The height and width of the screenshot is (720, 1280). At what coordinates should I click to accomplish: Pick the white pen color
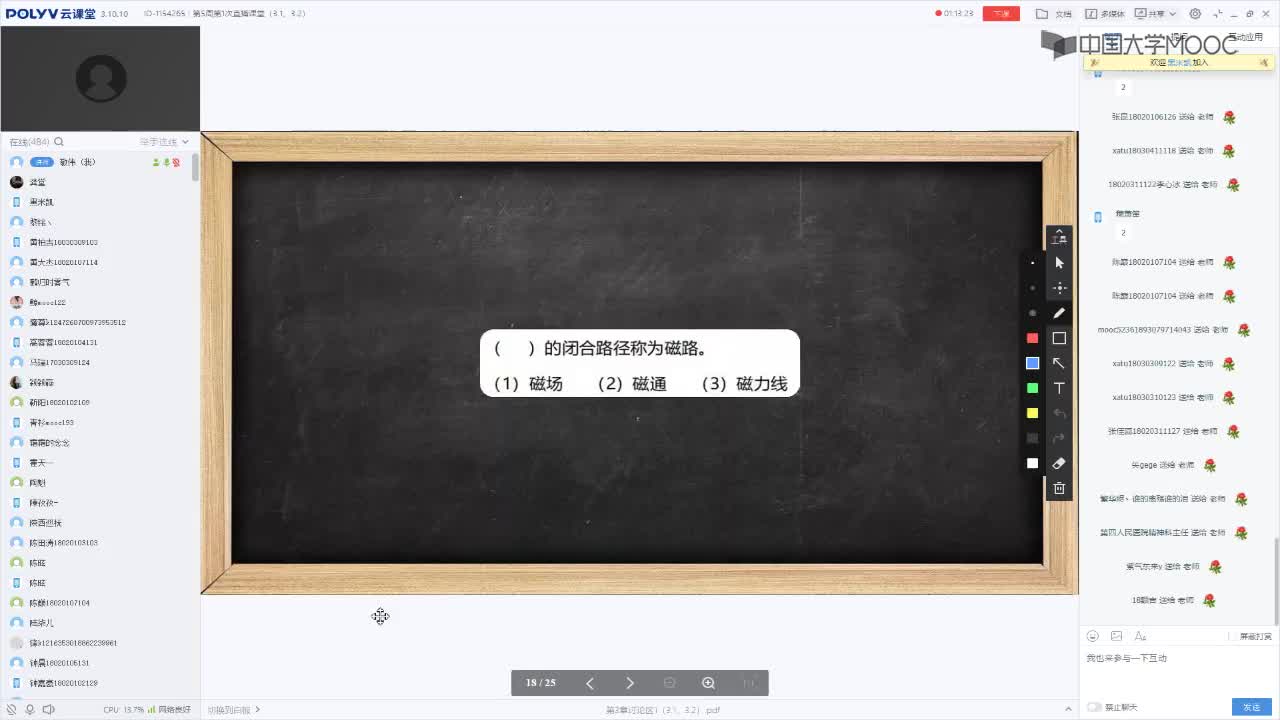[1033, 463]
